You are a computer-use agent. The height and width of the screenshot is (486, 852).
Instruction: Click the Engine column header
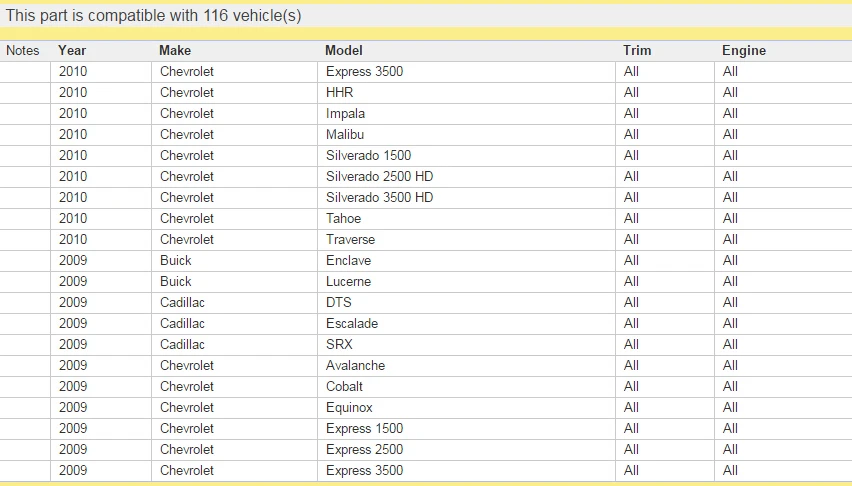point(744,51)
